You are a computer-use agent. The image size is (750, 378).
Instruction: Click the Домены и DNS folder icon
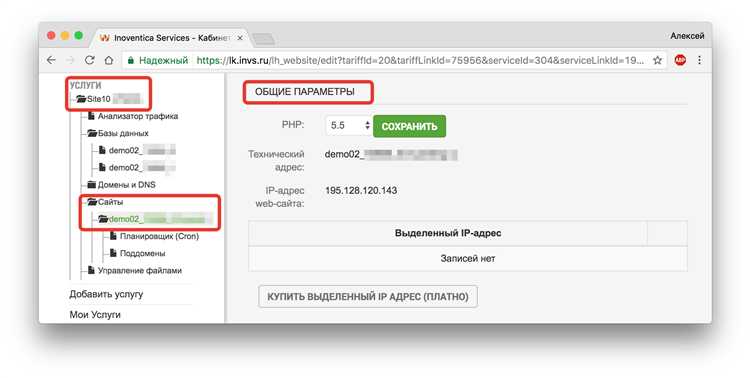click(x=92, y=185)
